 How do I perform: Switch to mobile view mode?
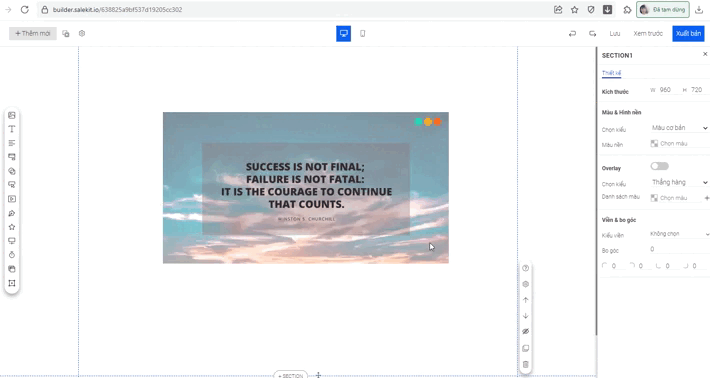click(x=363, y=33)
